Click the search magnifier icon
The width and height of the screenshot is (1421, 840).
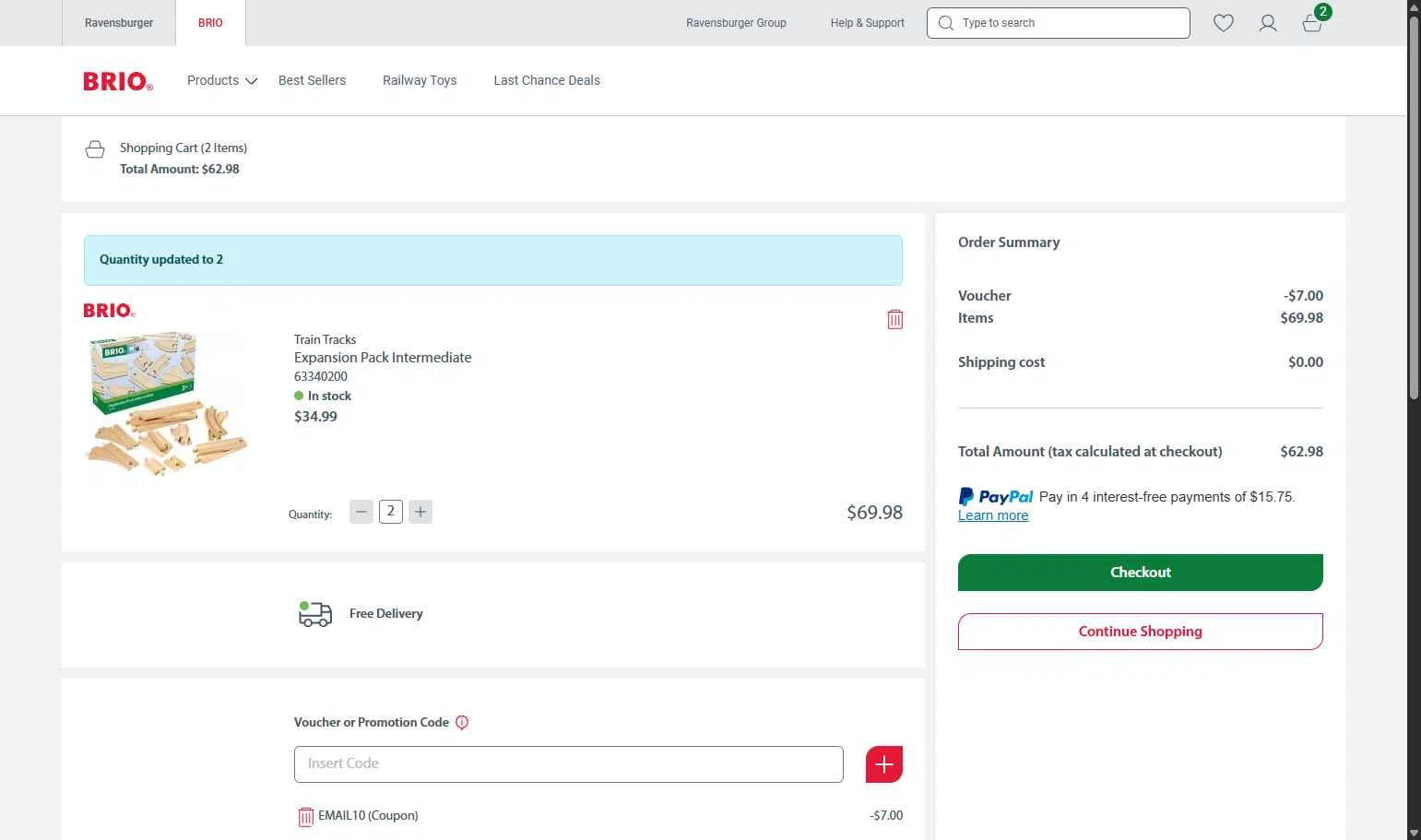click(x=945, y=23)
